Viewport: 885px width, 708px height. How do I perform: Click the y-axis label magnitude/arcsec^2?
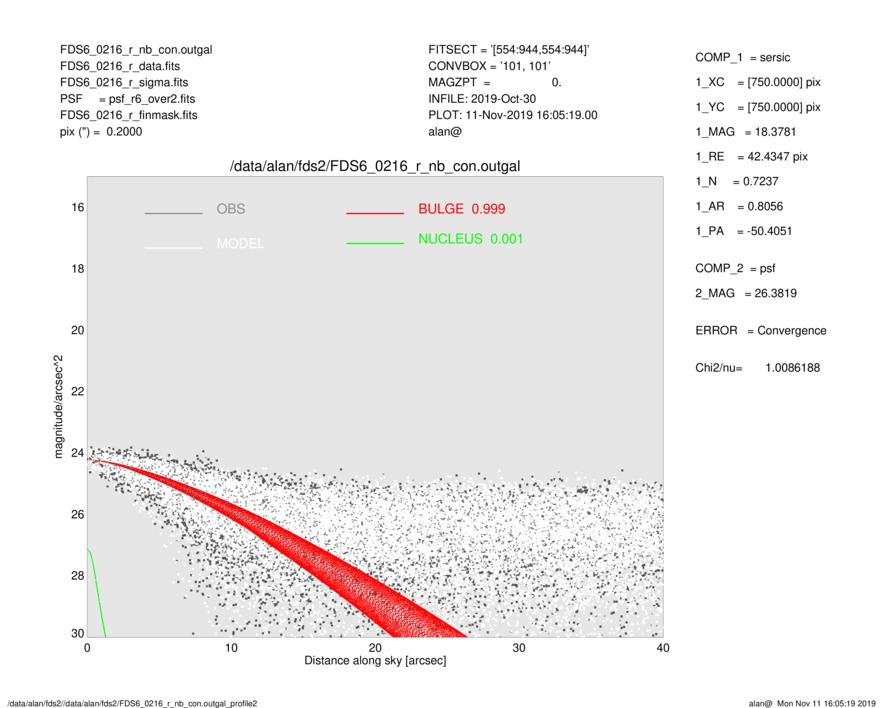59,407
